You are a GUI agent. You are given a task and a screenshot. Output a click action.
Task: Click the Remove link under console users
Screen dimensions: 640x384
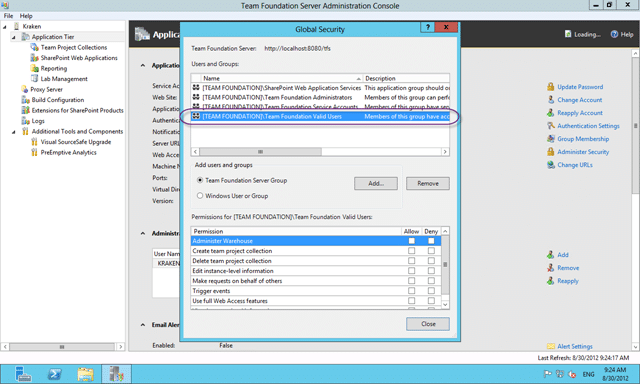pos(568,268)
